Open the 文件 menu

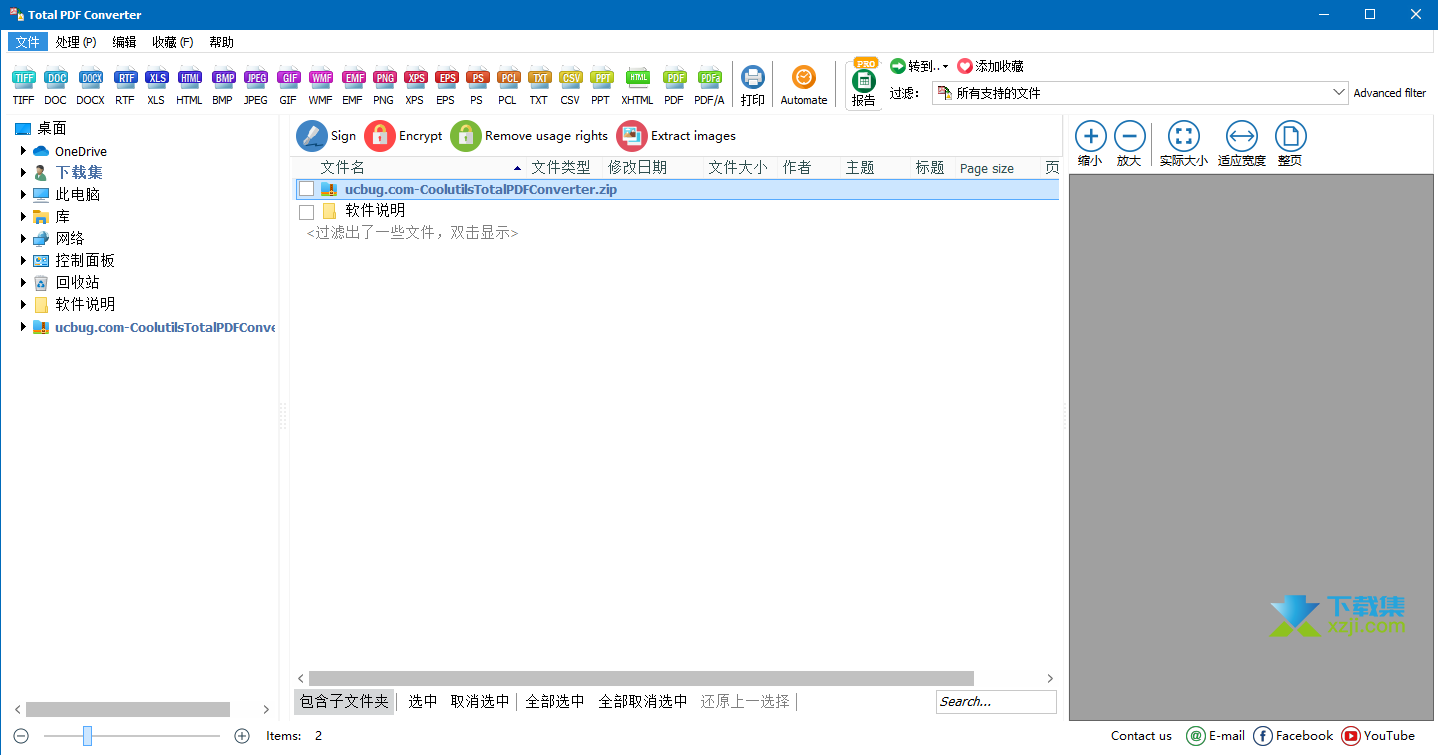[x=28, y=42]
